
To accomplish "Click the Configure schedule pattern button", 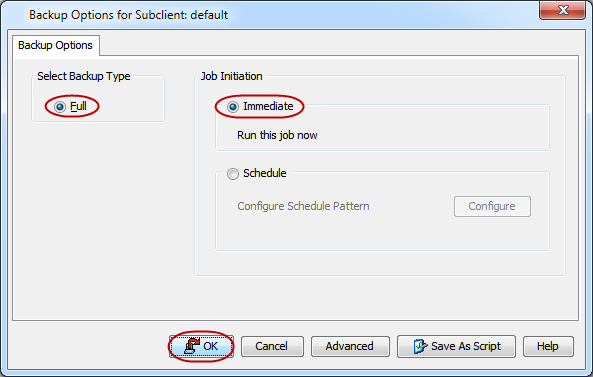I will [492, 206].
